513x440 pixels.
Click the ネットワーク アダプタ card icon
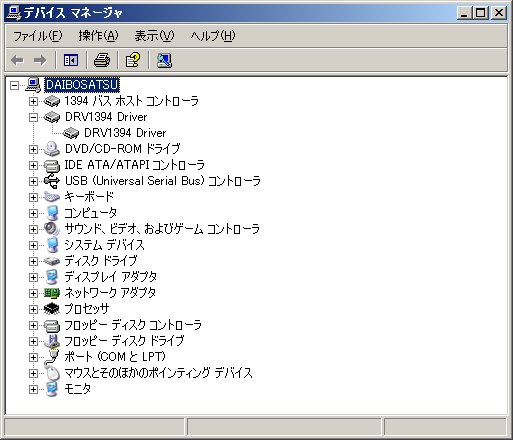[x=52, y=293]
